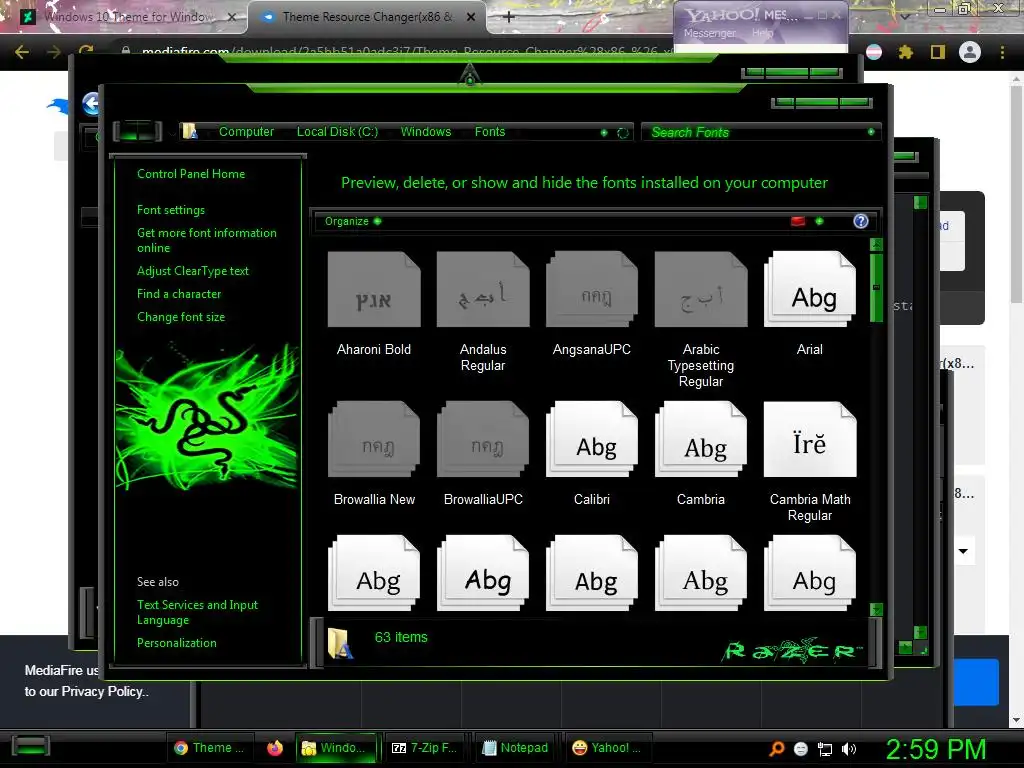Open the Find a character link
The height and width of the screenshot is (768, 1024).
pyautogui.click(x=179, y=294)
